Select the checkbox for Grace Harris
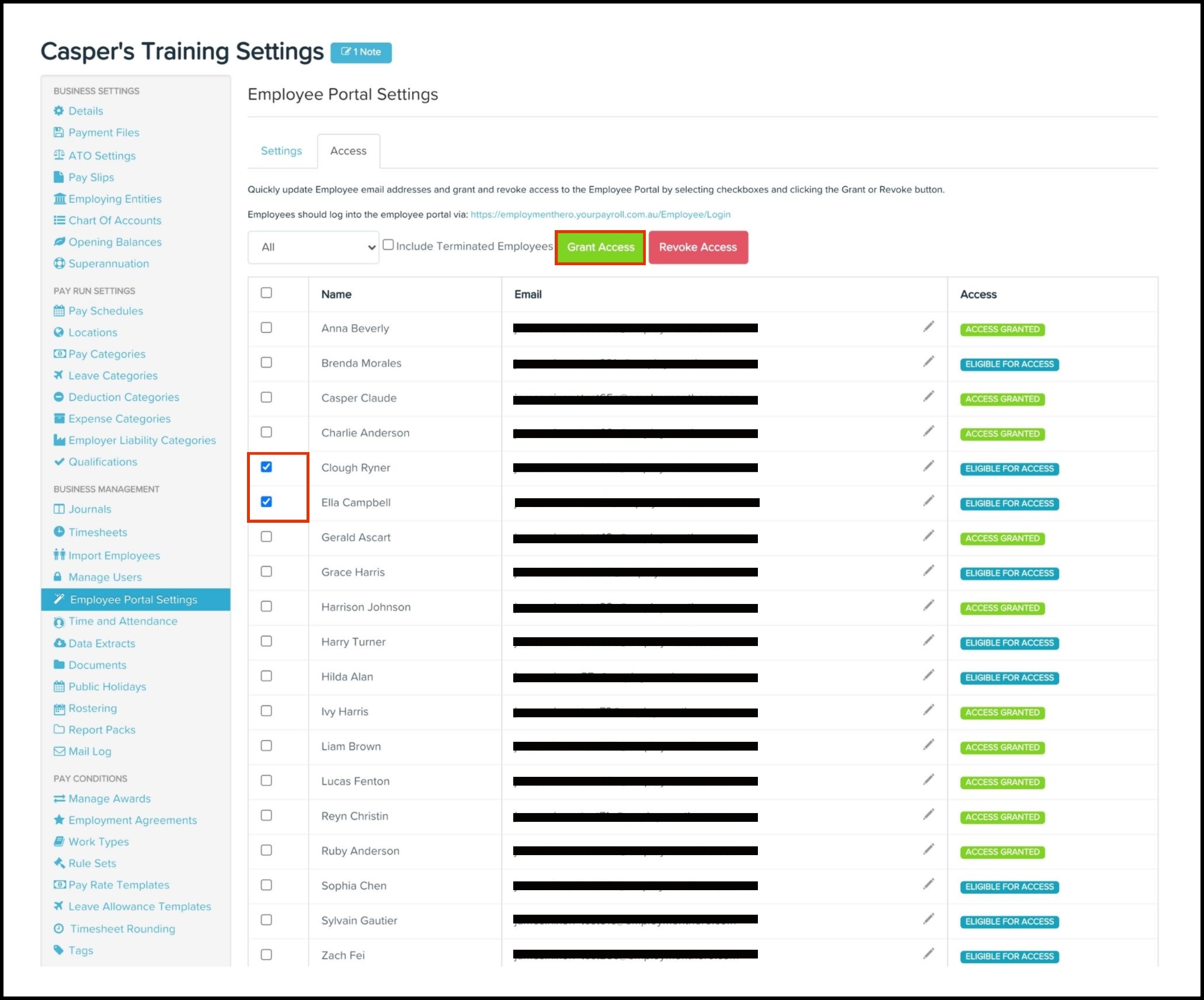The height and width of the screenshot is (1000, 1204). 266,571
